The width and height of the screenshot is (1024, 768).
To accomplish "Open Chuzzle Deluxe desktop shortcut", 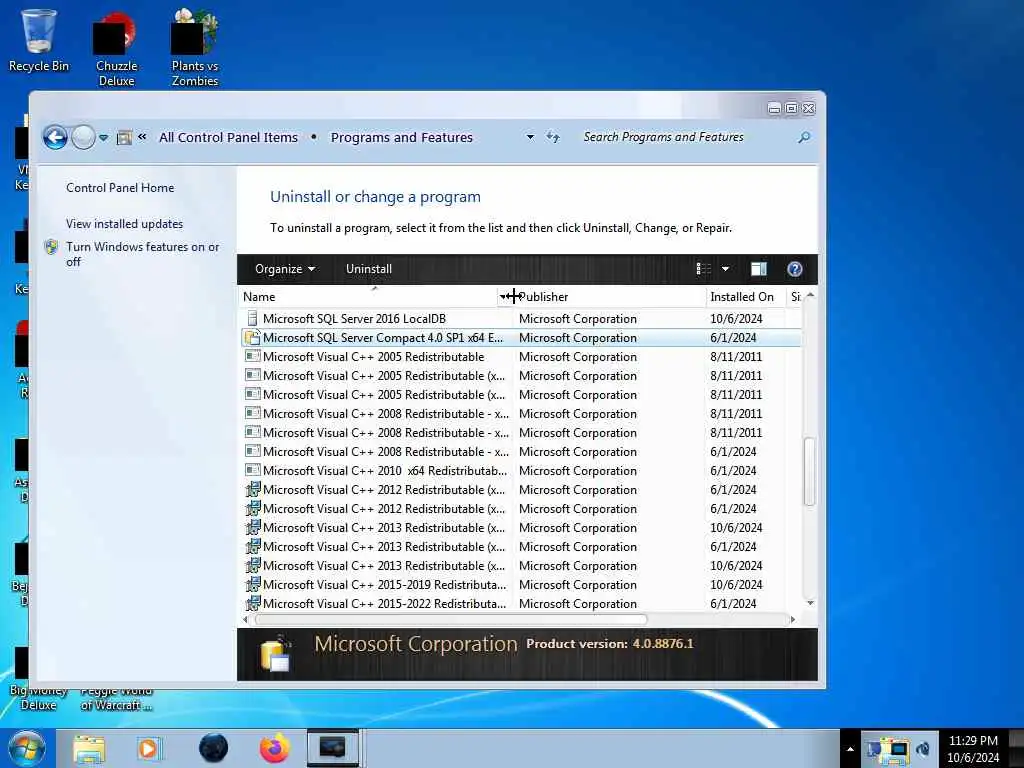I will (x=116, y=49).
